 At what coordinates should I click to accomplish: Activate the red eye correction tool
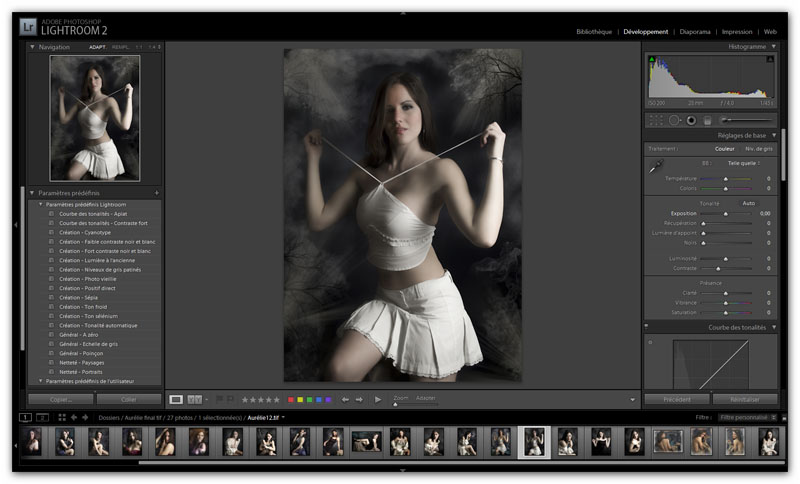(x=692, y=120)
